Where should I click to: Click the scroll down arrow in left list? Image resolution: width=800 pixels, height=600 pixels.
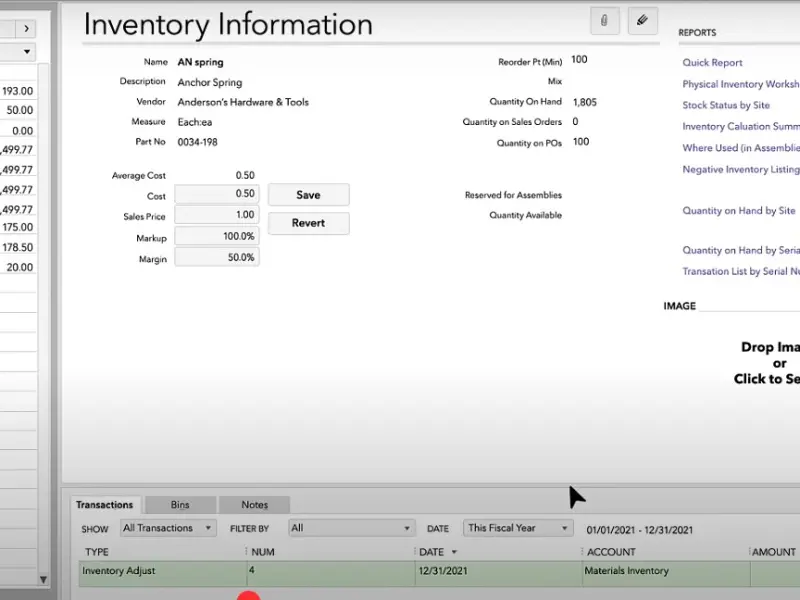click(x=42, y=579)
